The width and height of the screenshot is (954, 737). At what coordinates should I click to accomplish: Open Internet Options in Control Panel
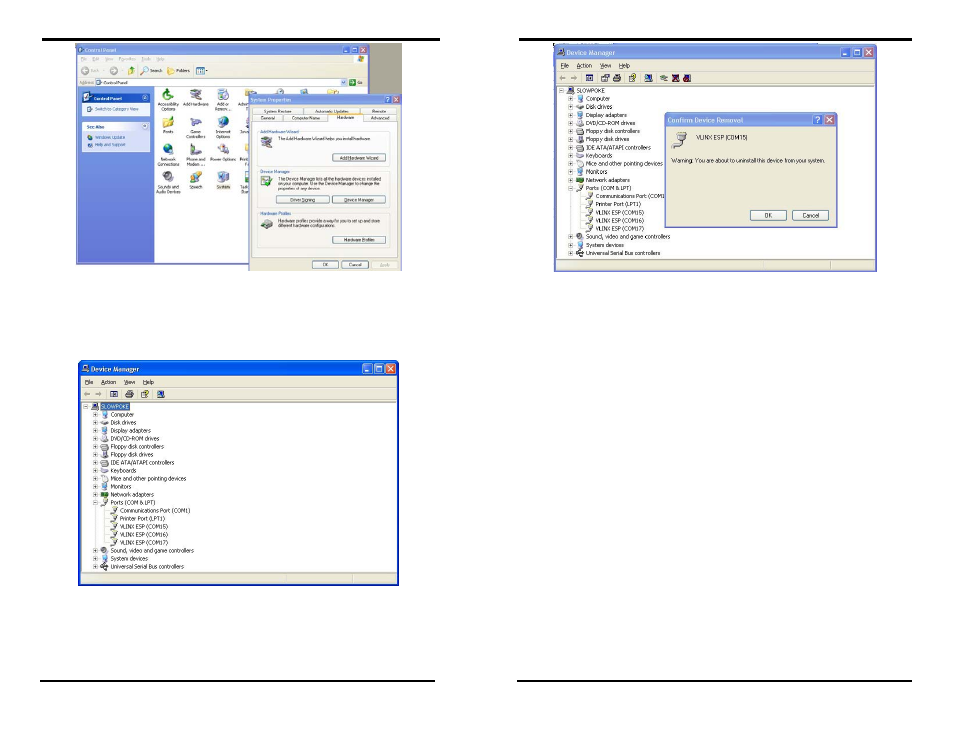pyautogui.click(x=223, y=127)
